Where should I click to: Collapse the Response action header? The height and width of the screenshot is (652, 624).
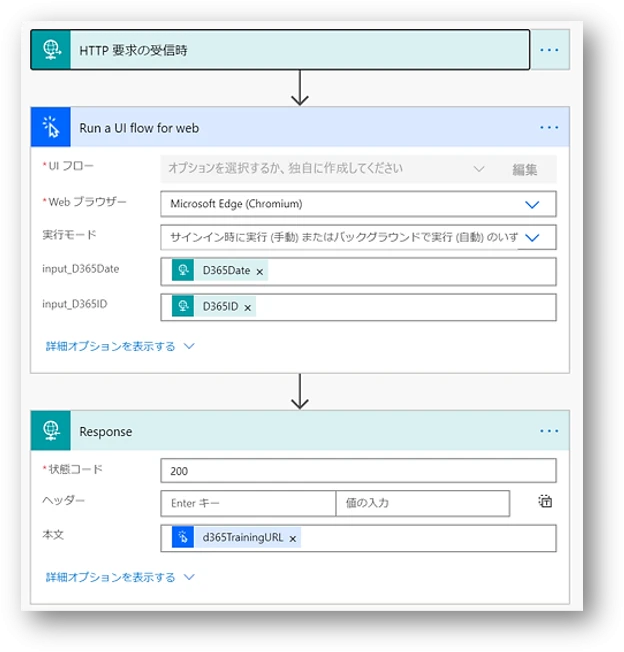[300, 431]
